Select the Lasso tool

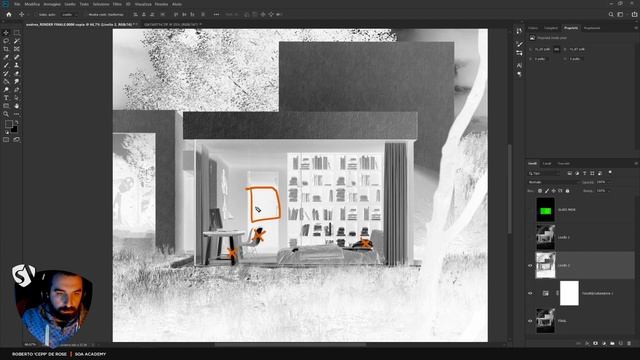[6, 41]
